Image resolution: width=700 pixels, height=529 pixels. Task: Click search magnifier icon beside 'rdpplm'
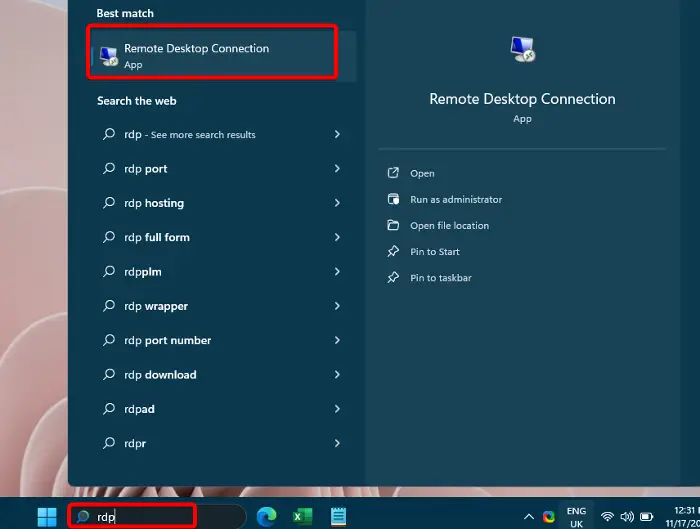pos(108,271)
